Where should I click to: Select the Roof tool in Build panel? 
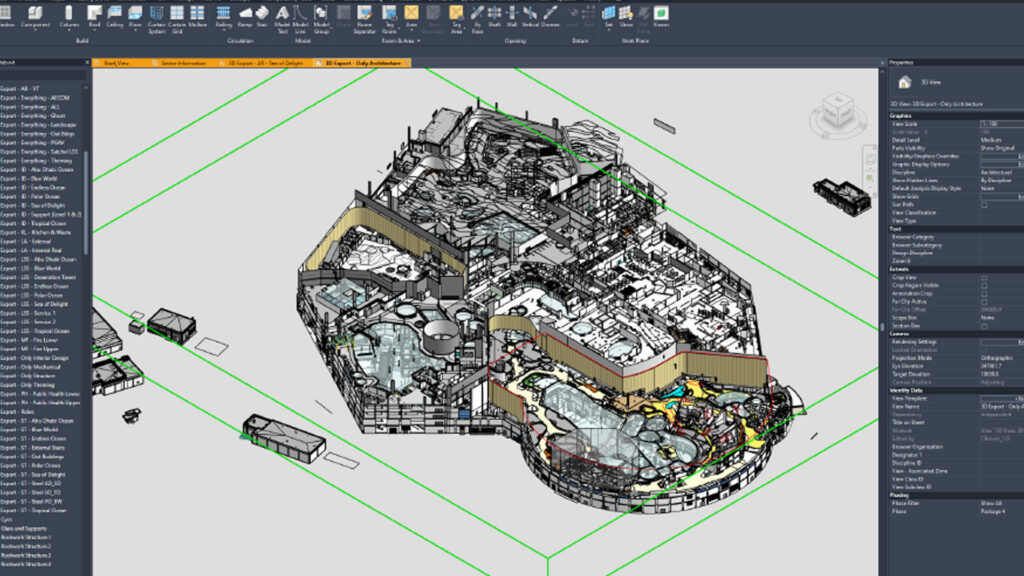[x=95, y=15]
